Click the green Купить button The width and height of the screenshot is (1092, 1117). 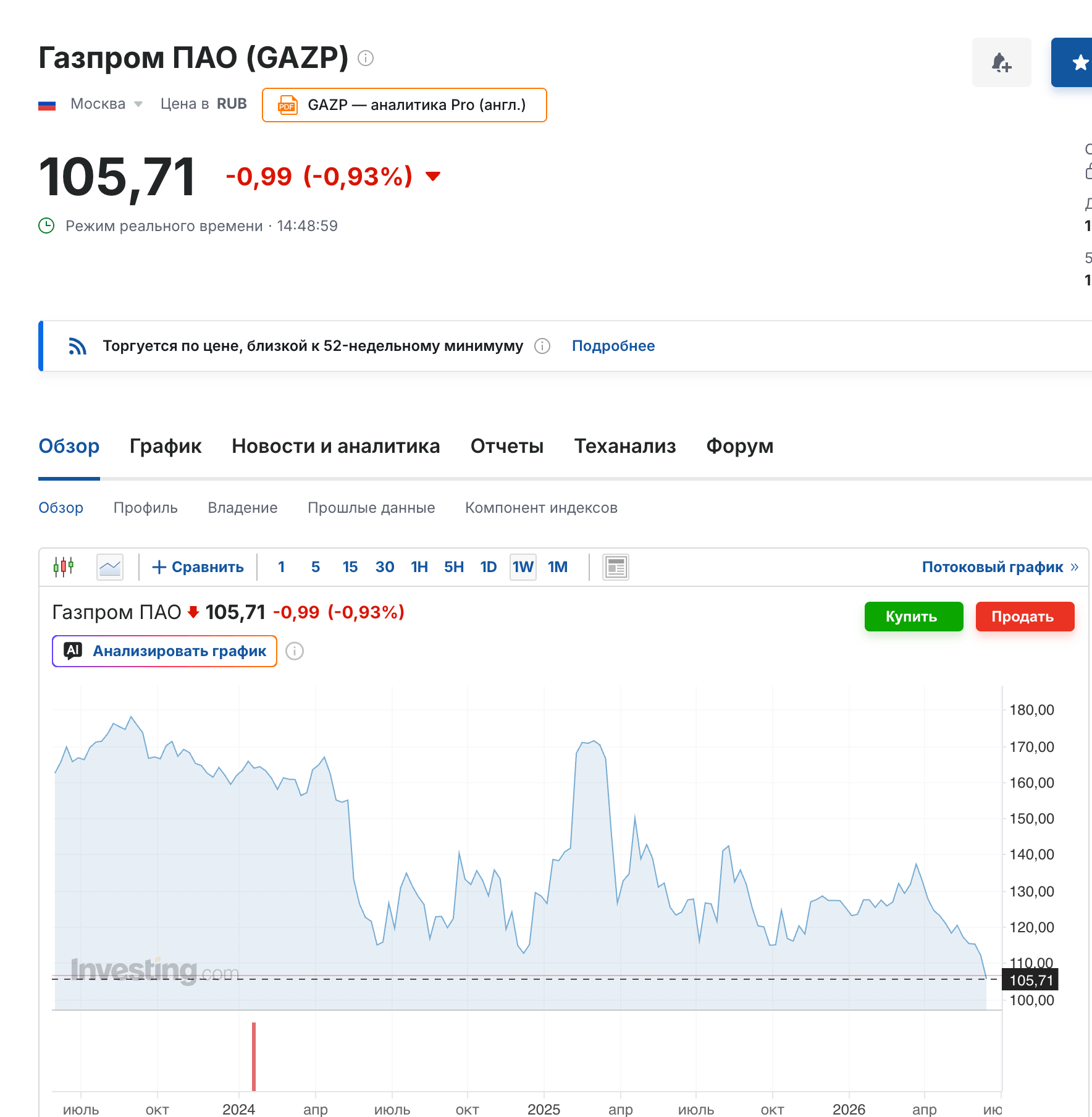click(913, 617)
